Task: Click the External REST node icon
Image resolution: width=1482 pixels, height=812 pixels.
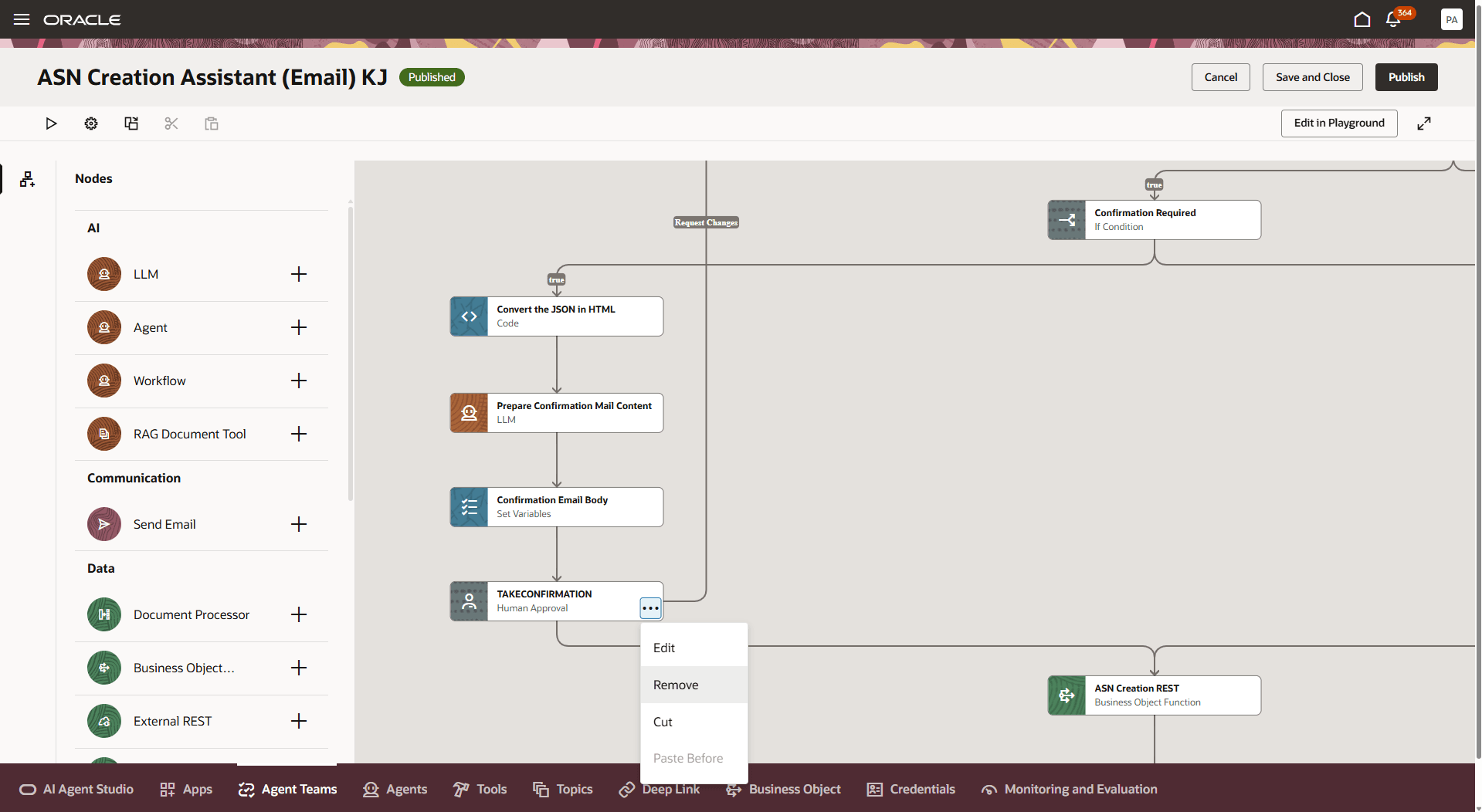Action: click(104, 721)
